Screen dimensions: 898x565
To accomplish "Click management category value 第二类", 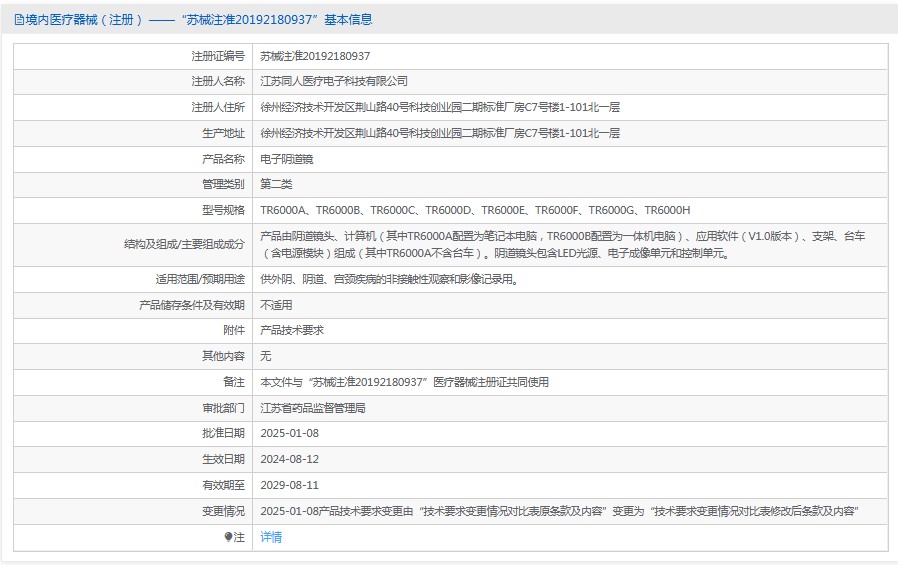I will [x=276, y=184].
